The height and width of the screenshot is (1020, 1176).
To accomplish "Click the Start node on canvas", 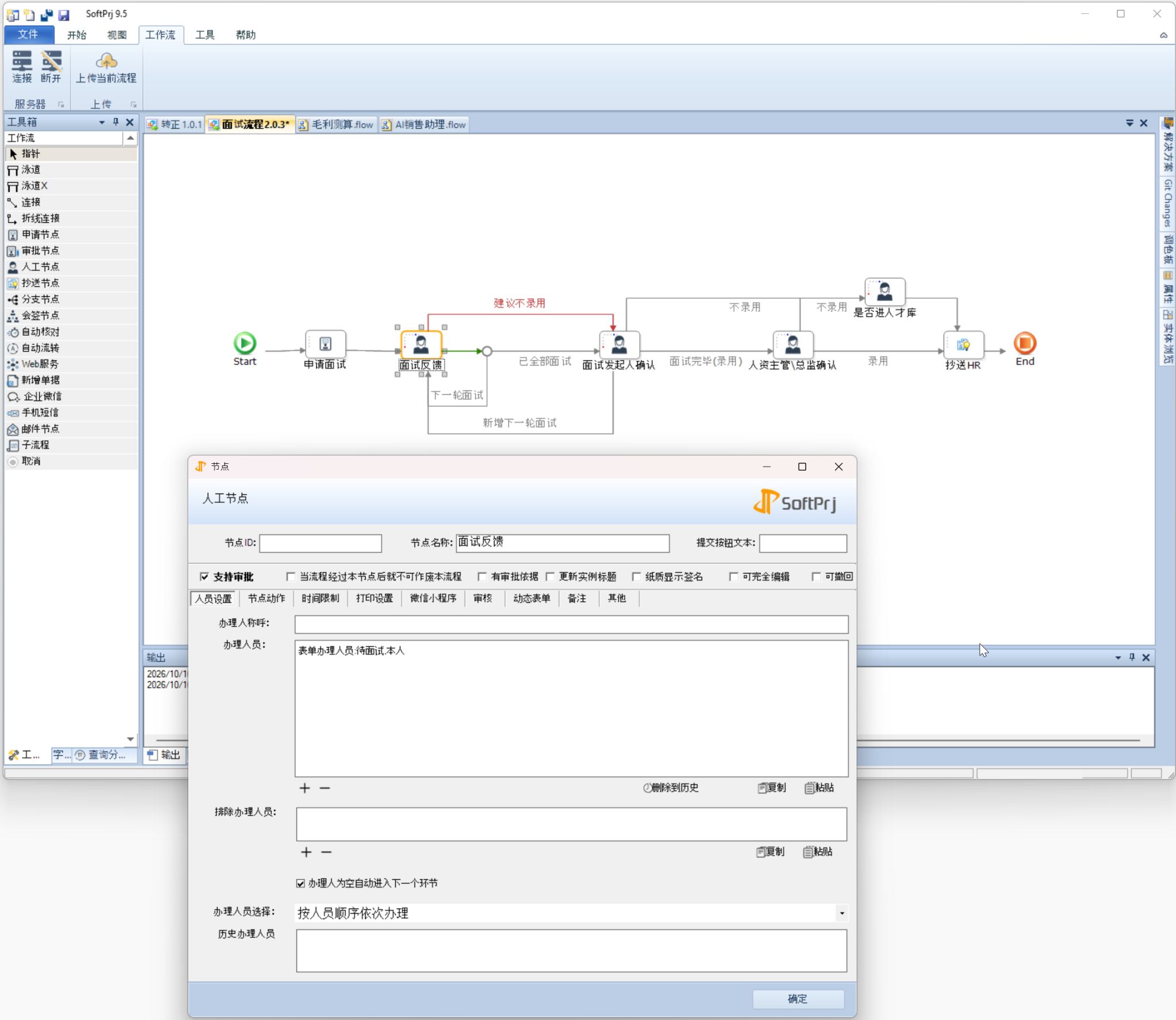I will click(x=245, y=343).
